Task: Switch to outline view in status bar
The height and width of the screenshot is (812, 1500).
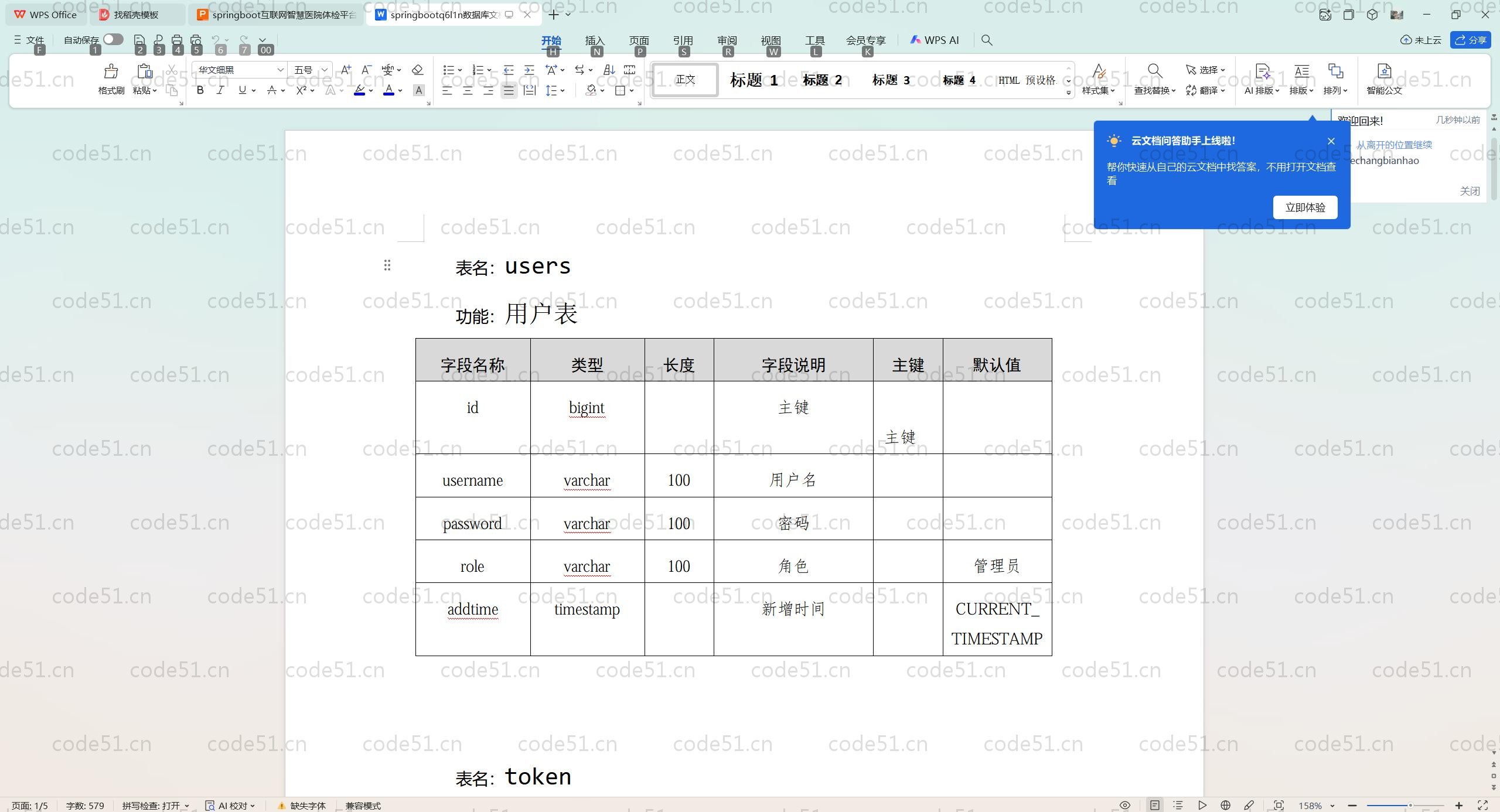Action: click(1178, 806)
